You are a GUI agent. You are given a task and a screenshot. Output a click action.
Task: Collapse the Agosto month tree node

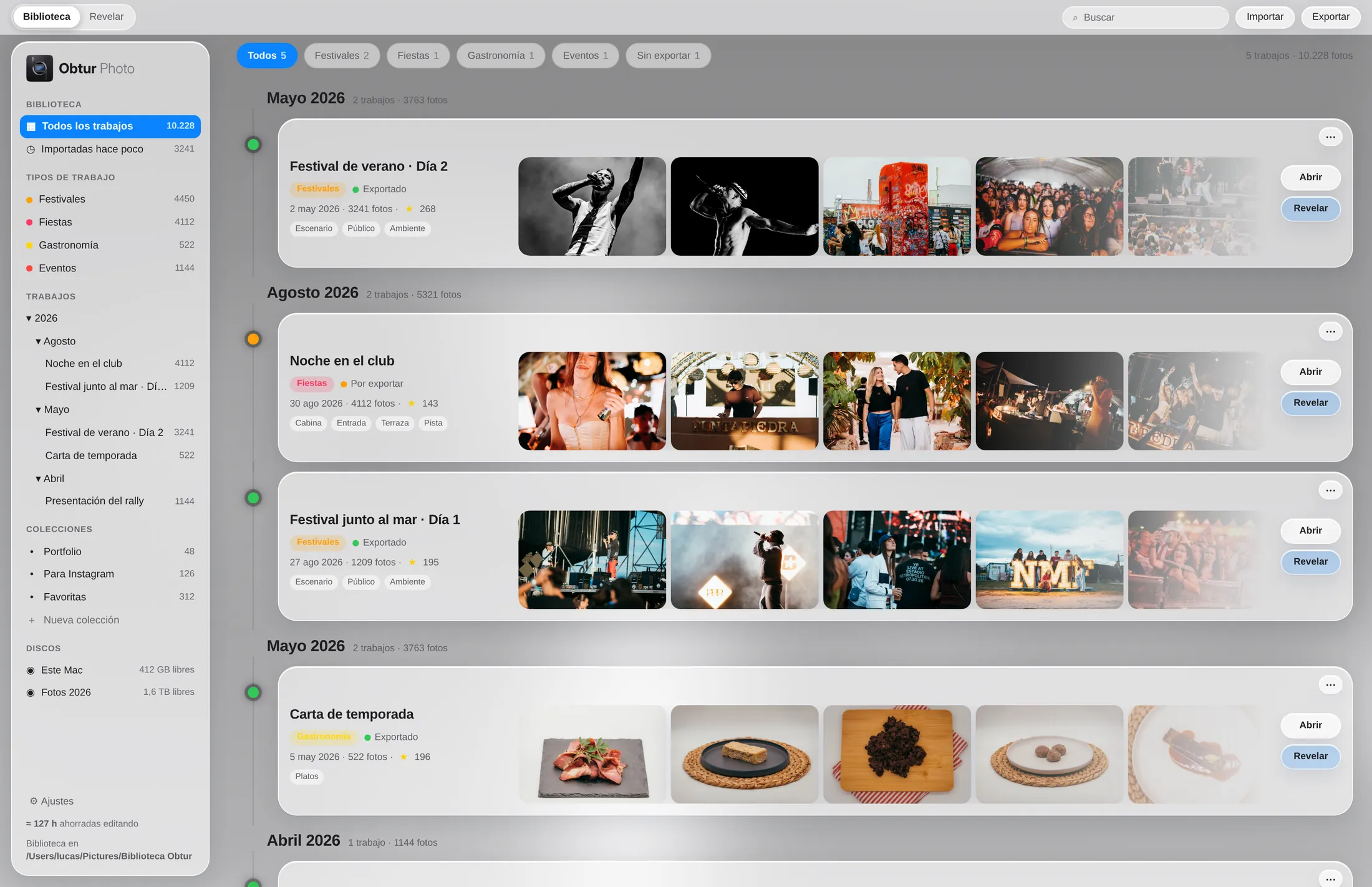tap(38, 342)
